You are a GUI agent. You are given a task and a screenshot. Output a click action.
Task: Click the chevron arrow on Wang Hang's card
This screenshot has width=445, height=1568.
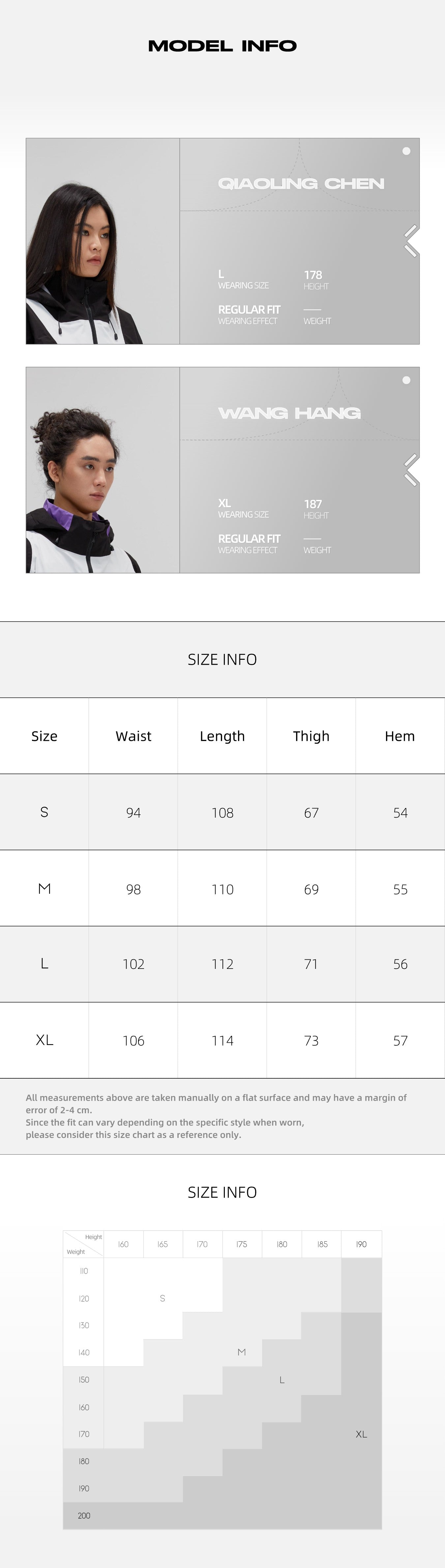click(411, 470)
